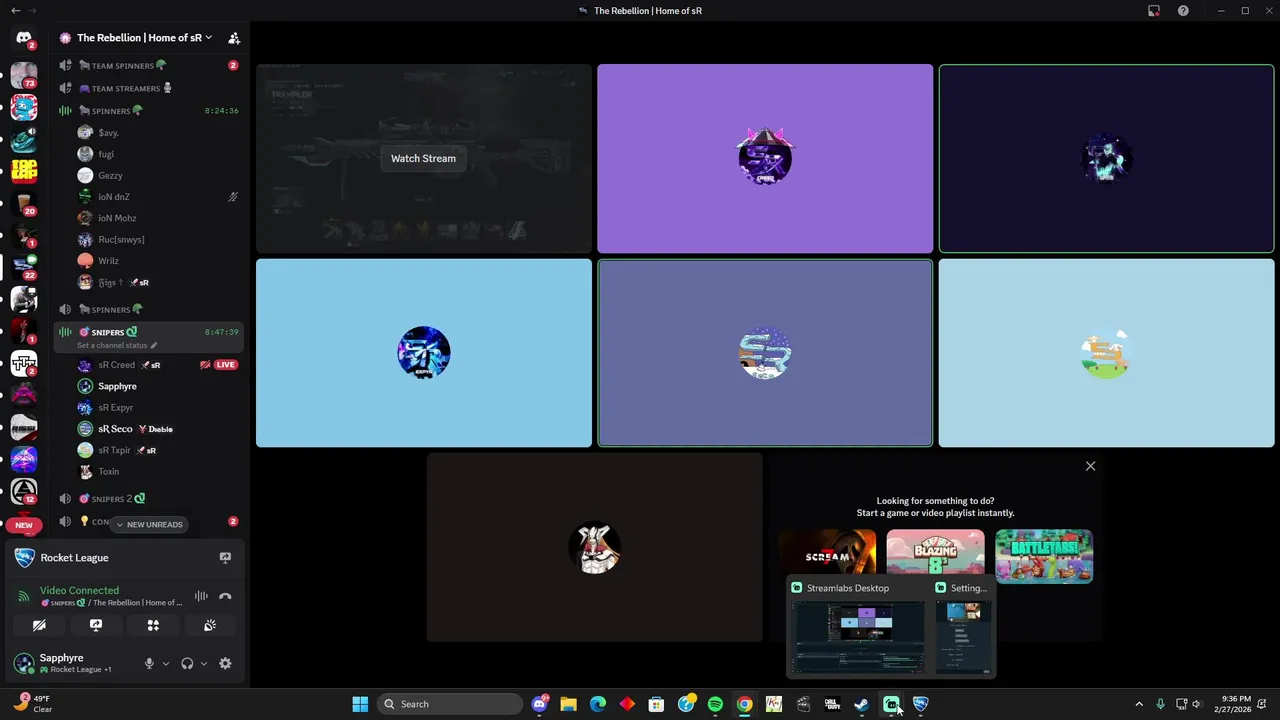This screenshot has height=720, width=1280.
Task: Open the inbox icon in the title bar
Action: click(x=1154, y=11)
